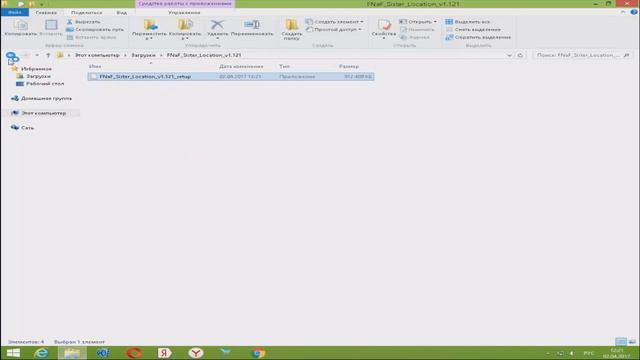Collapse the ribbon with the chevron
This screenshot has height=360, width=640.
tap(623, 12)
